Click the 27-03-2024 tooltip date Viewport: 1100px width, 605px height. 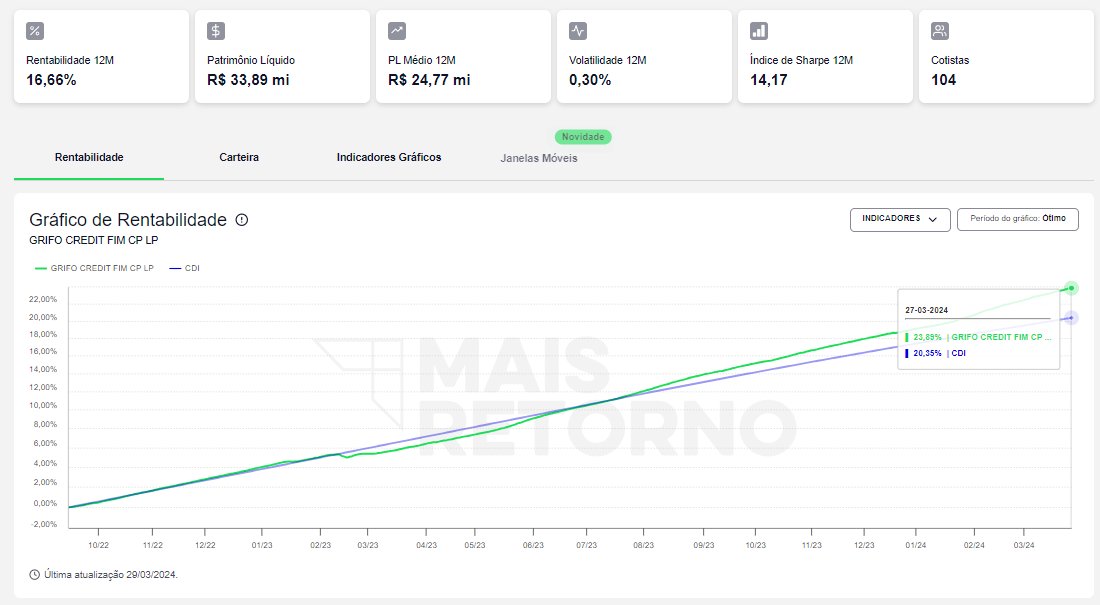click(x=927, y=310)
